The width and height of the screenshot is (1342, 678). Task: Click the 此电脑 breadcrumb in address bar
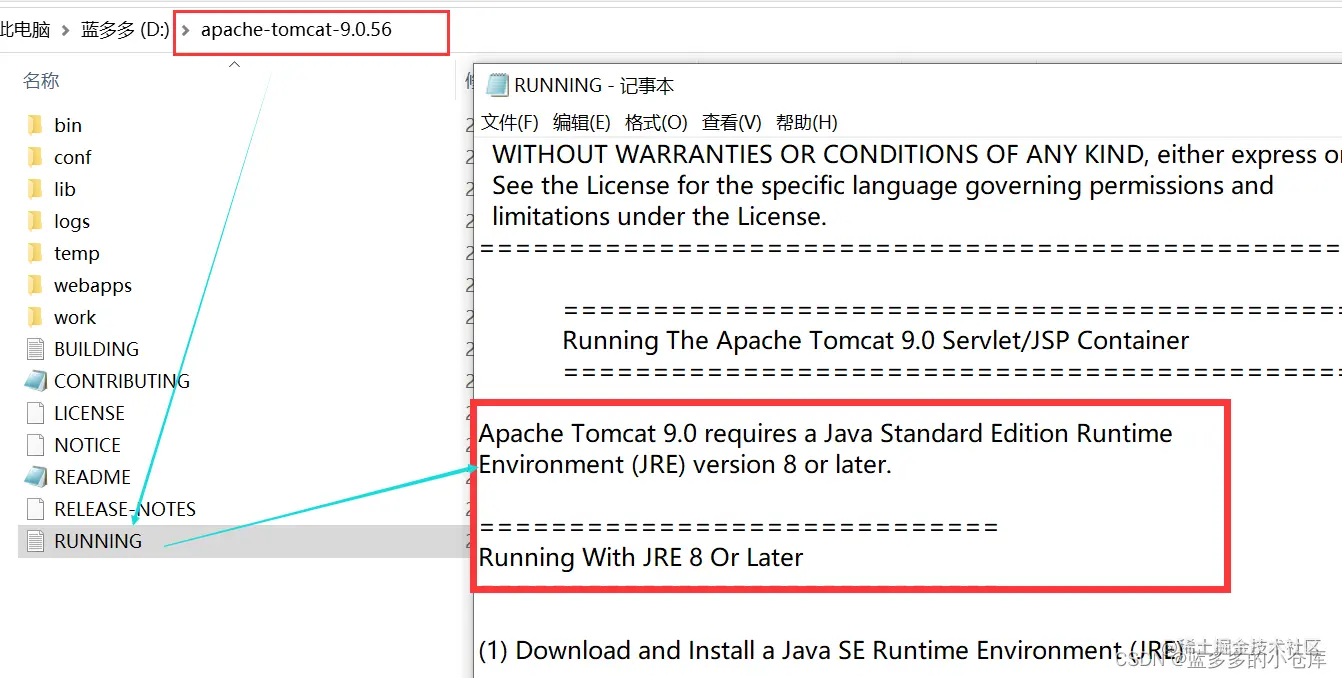tap(25, 30)
